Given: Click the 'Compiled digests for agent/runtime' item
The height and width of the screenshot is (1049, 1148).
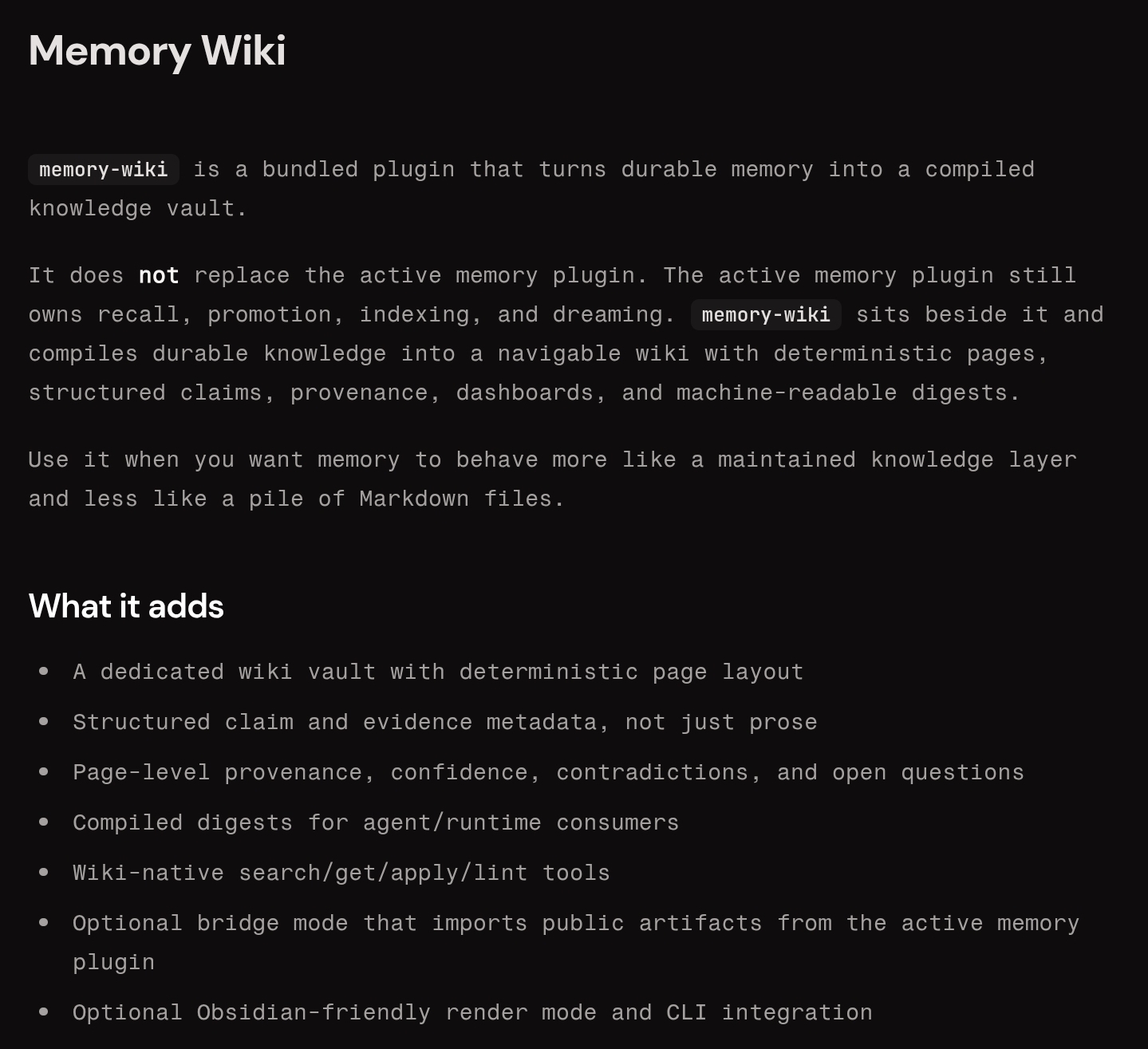Looking at the screenshot, I should pyautogui.click(x=376, y=823).
